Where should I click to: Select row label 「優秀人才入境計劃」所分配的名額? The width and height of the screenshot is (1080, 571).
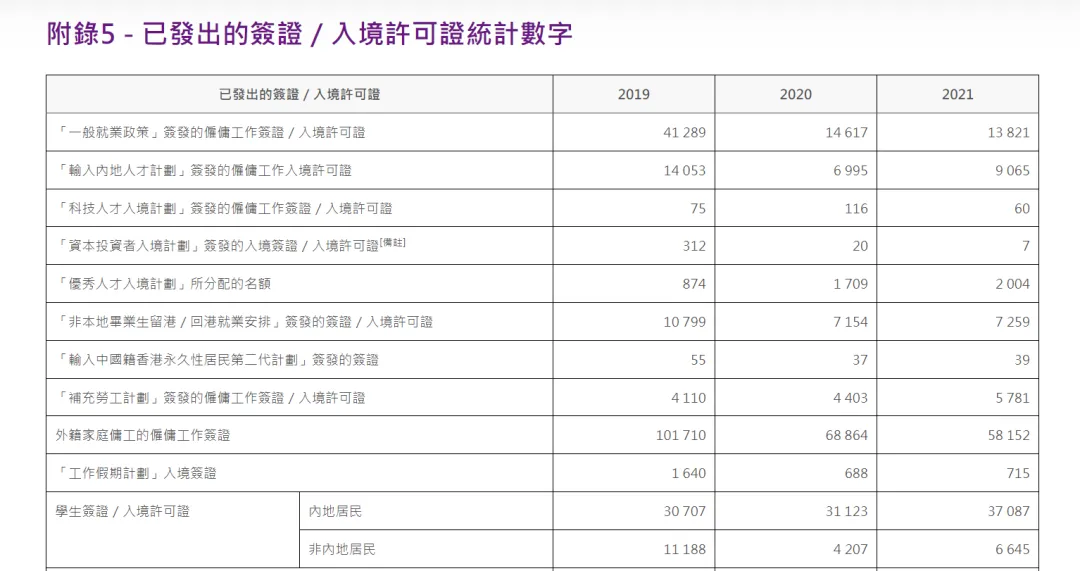[163, 284]
